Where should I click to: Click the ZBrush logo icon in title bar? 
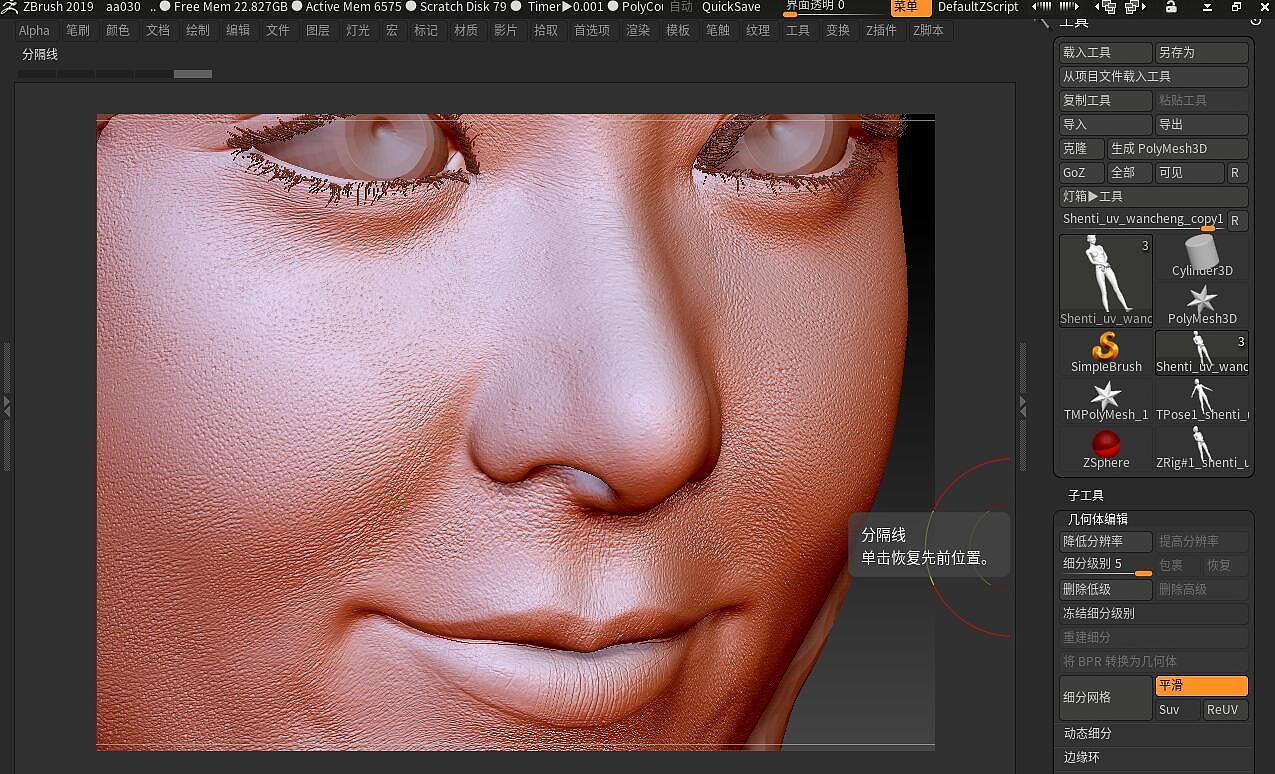9,7
